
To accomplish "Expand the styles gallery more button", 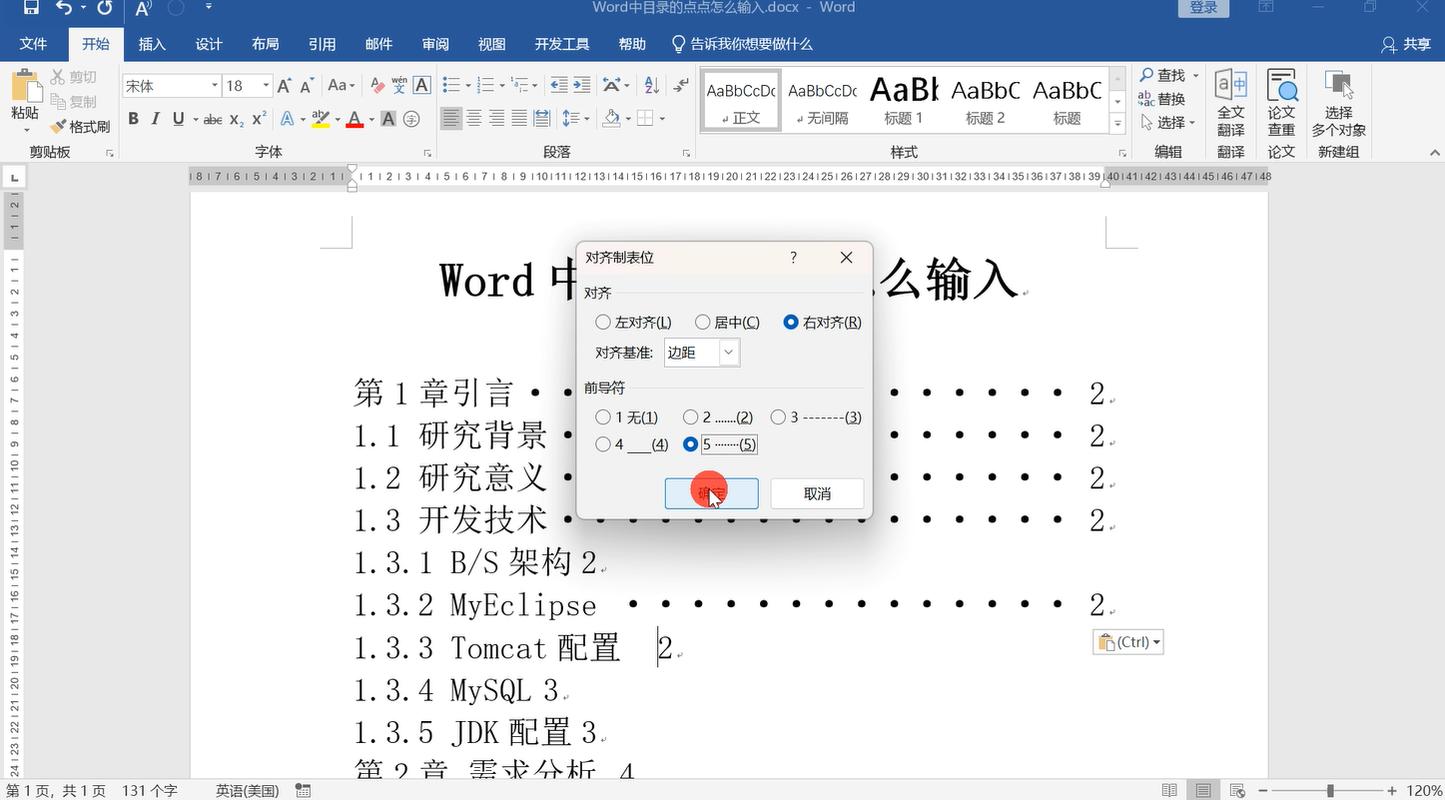I will [x=1118, y=123].
